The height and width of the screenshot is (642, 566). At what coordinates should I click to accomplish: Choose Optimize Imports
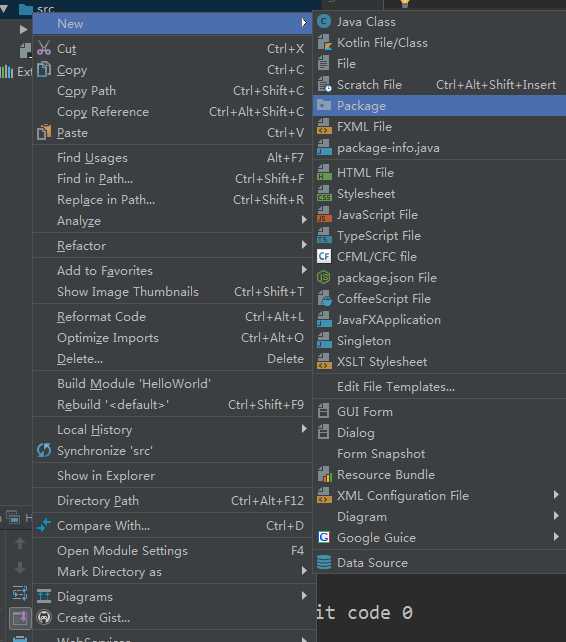coord(172,337)
